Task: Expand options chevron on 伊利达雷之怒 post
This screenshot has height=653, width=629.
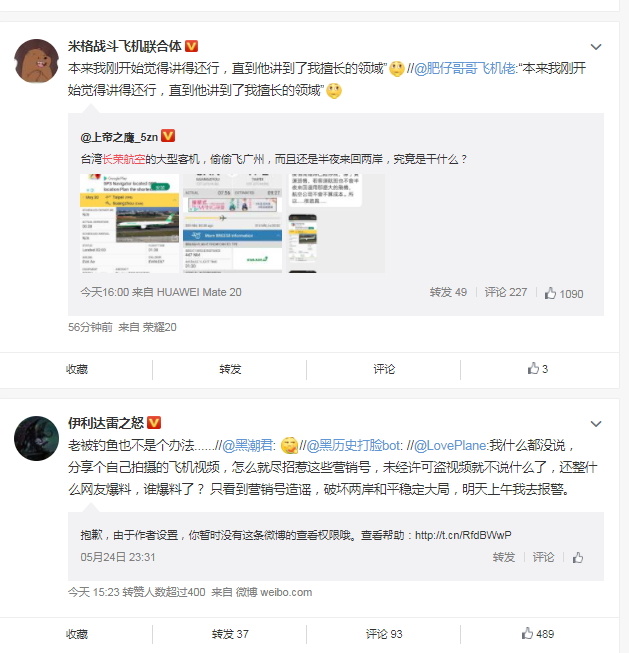Action: [x=596, y=424]
